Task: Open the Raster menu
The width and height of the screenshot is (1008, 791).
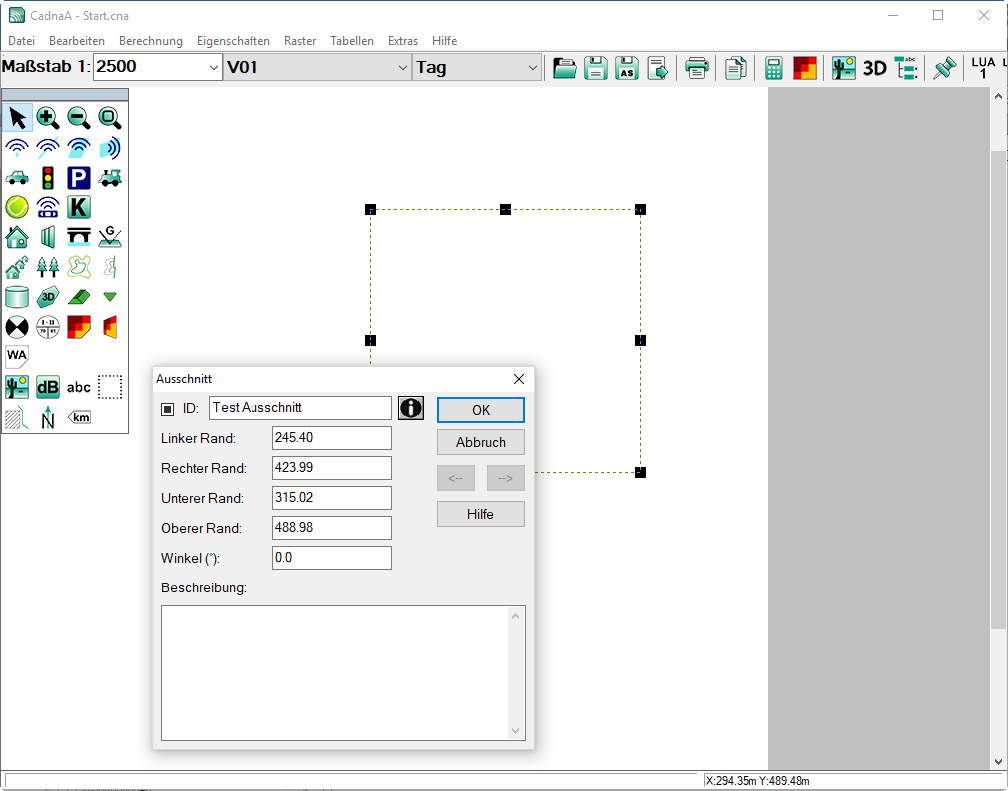Action: click(x=300, y=41)
